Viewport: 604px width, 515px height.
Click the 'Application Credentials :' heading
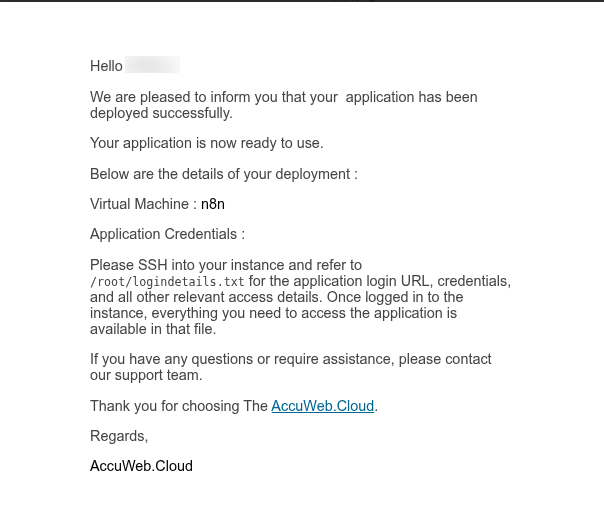(168, 234)
